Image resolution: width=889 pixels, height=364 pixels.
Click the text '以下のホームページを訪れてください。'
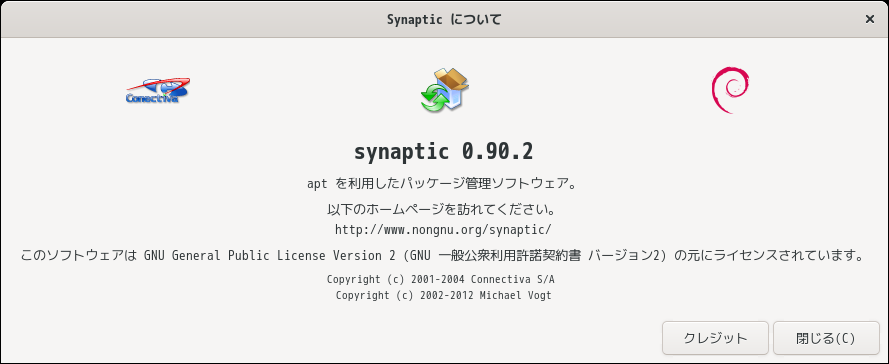441,210
